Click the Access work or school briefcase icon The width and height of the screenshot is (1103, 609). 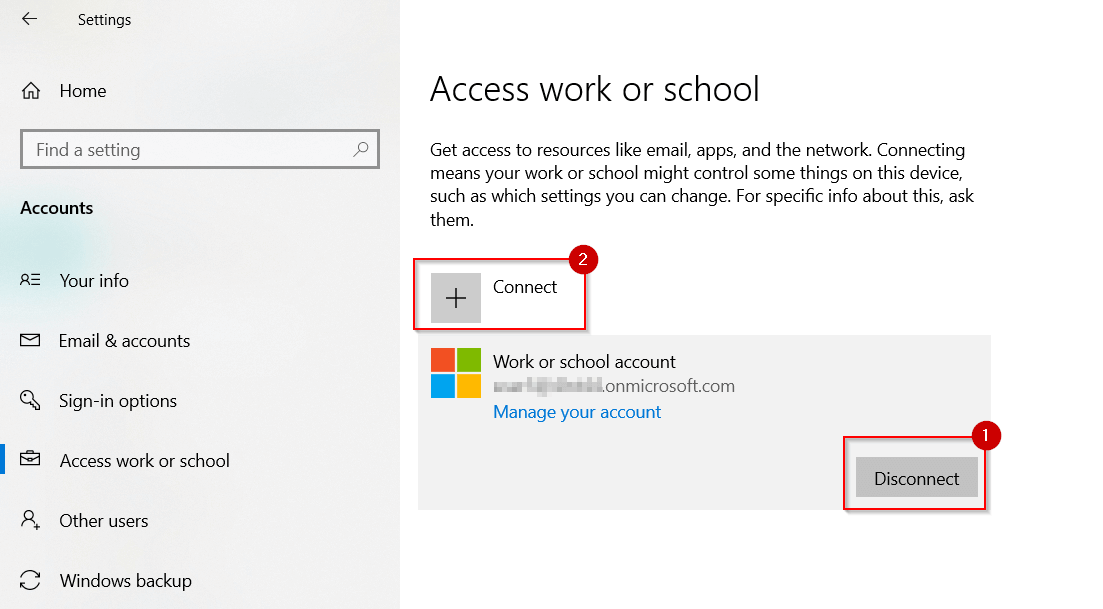pyautogui.click(x=30, y=461)
